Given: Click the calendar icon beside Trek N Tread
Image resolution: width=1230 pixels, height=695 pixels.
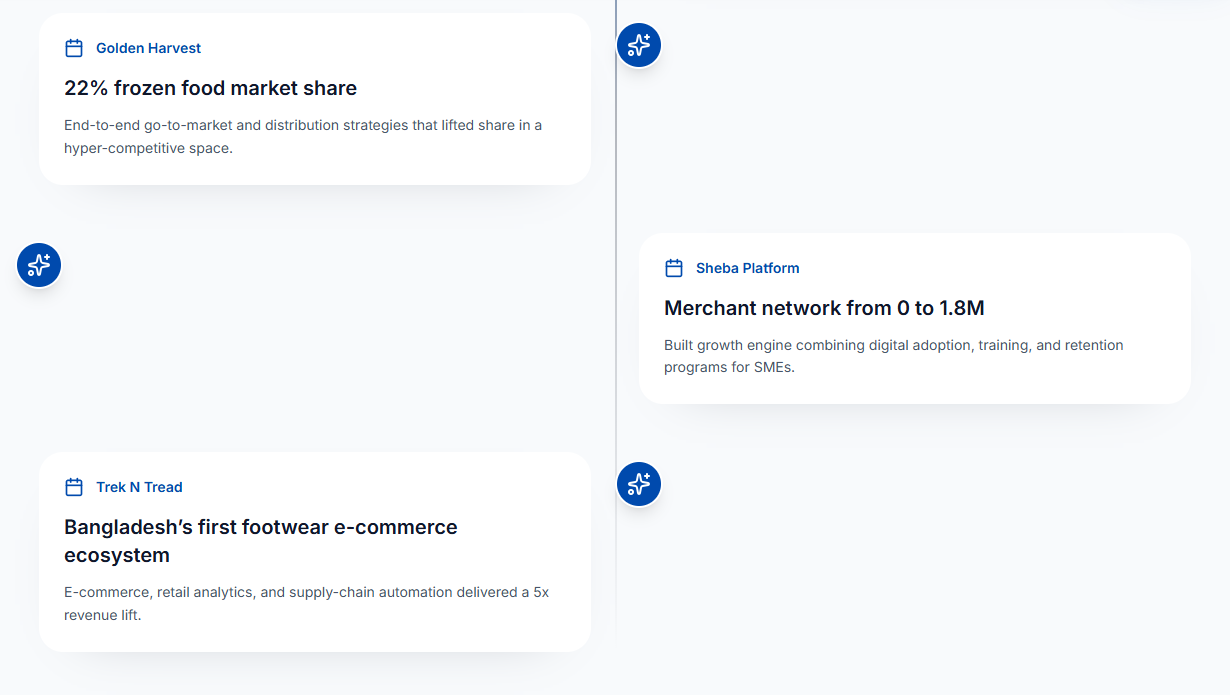Looking at the screenshot, I should click(x=74, y=487).
